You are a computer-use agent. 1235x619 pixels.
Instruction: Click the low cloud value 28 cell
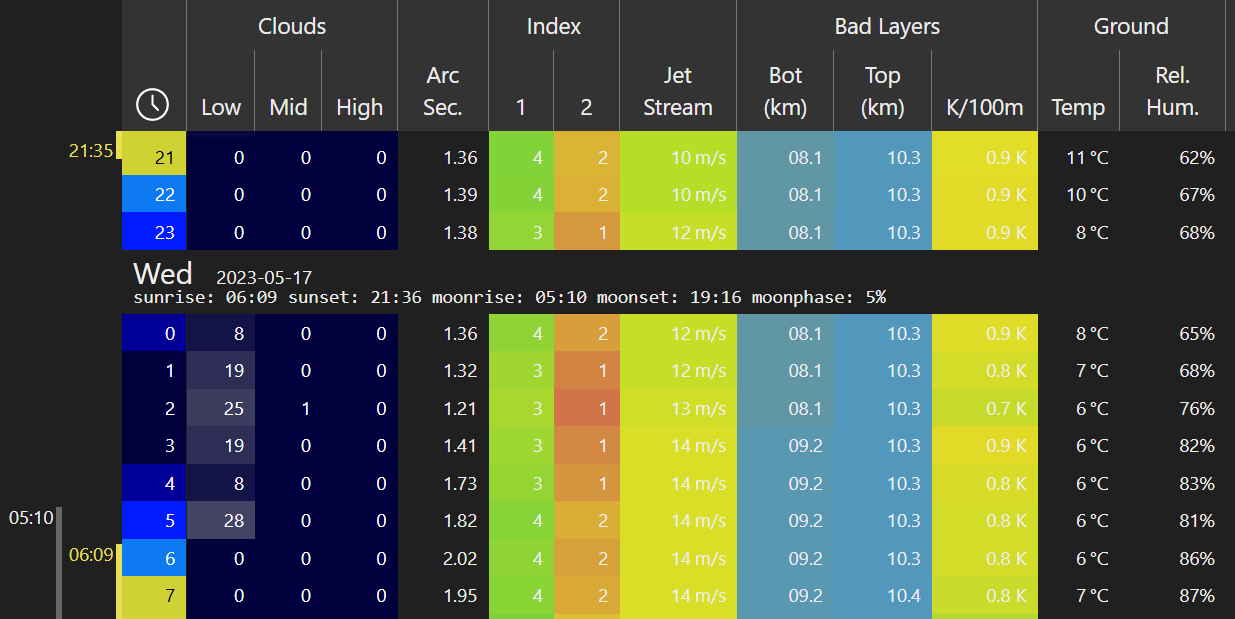point(221,521)
